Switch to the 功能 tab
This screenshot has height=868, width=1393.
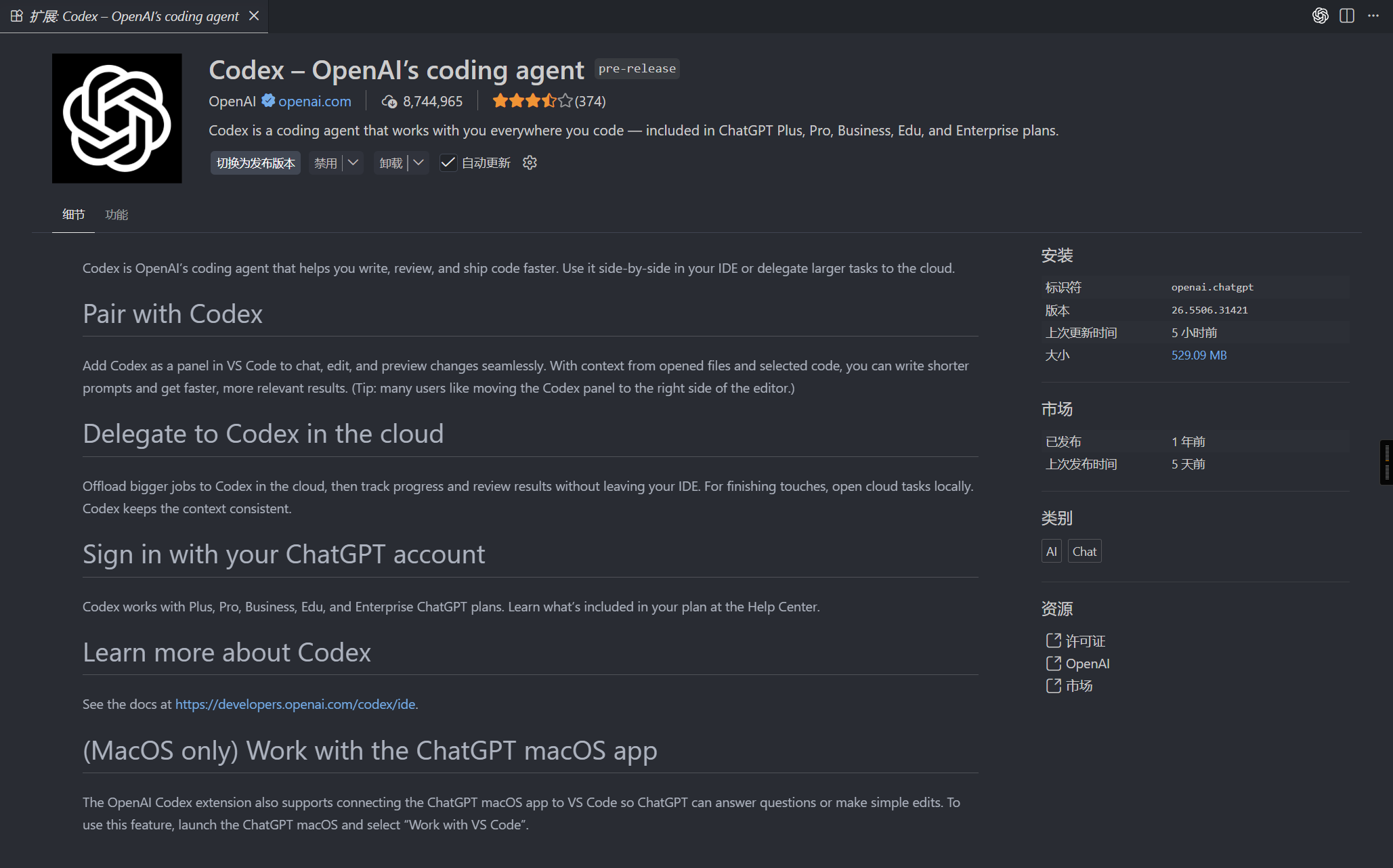(x=116, y=215)
